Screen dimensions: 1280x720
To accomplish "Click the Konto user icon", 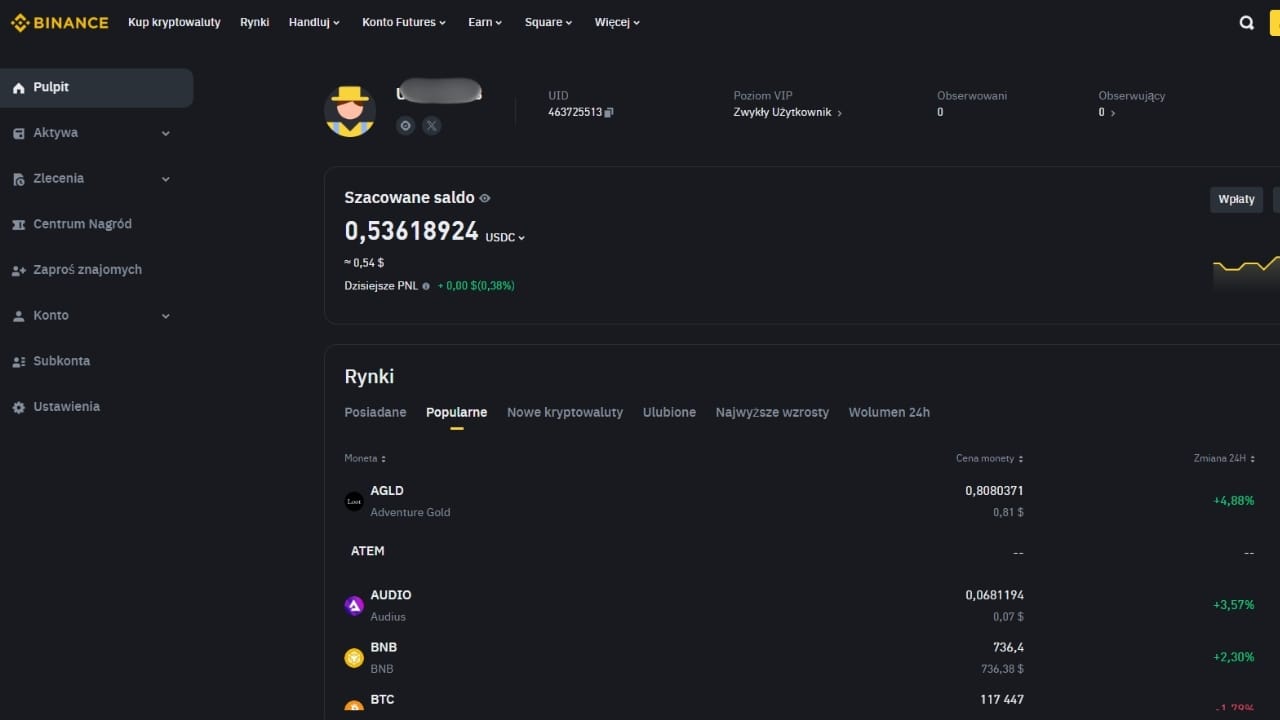I will (18, 316).
